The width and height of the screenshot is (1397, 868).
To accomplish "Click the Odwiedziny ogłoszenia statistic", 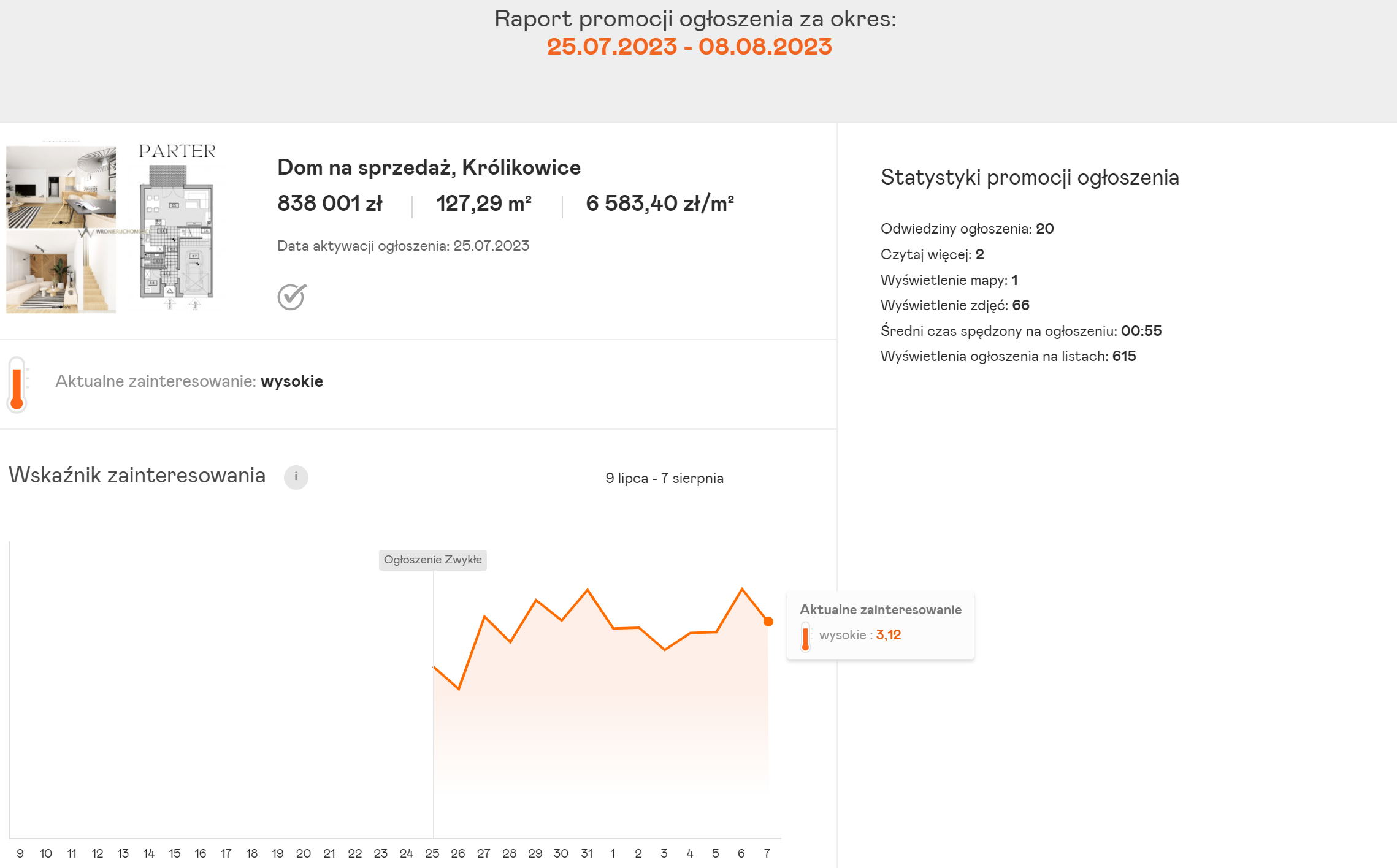I will click(x=967, y=229).
